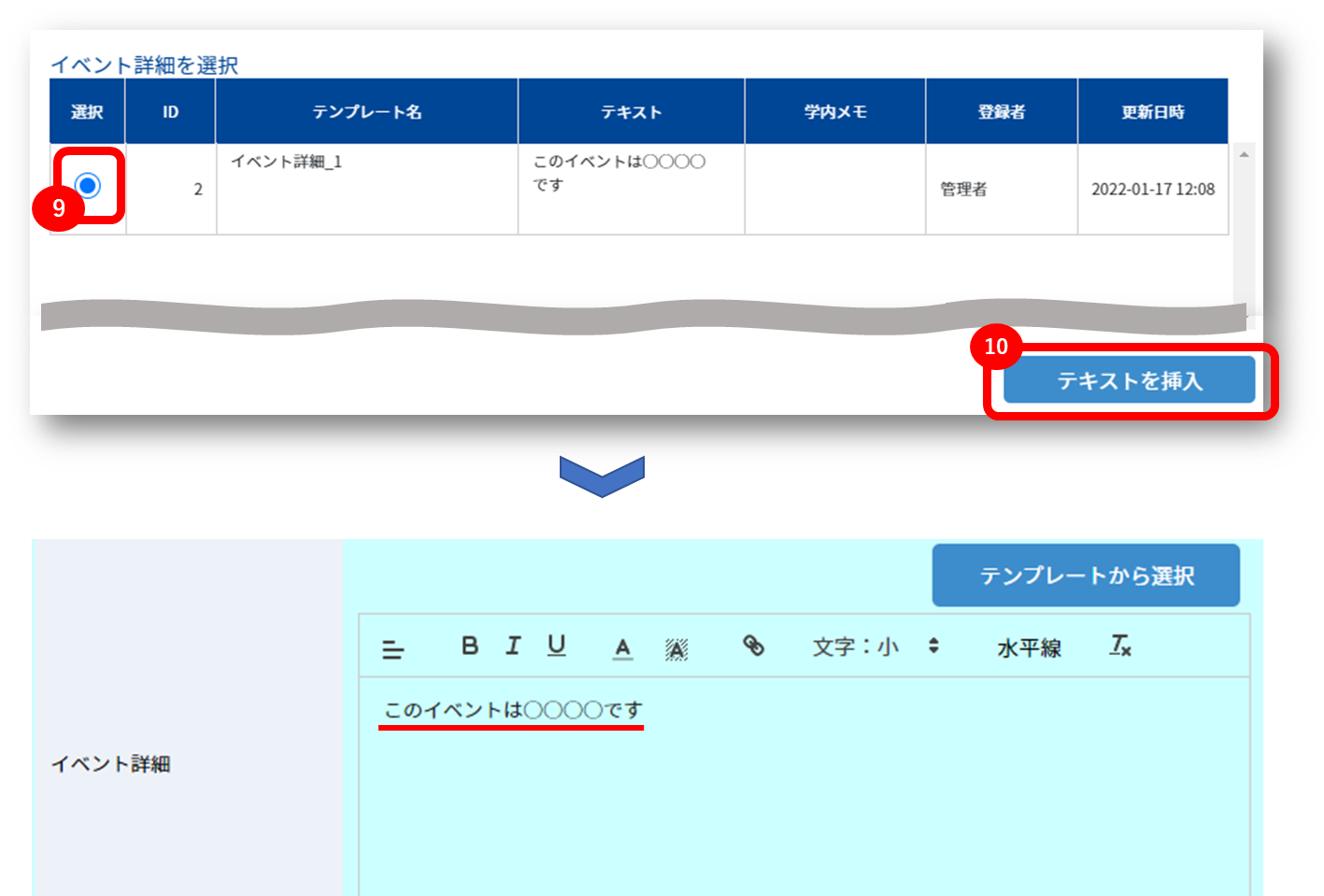Open the text color picker
The image size is (1324, 896).
[623, 648]
